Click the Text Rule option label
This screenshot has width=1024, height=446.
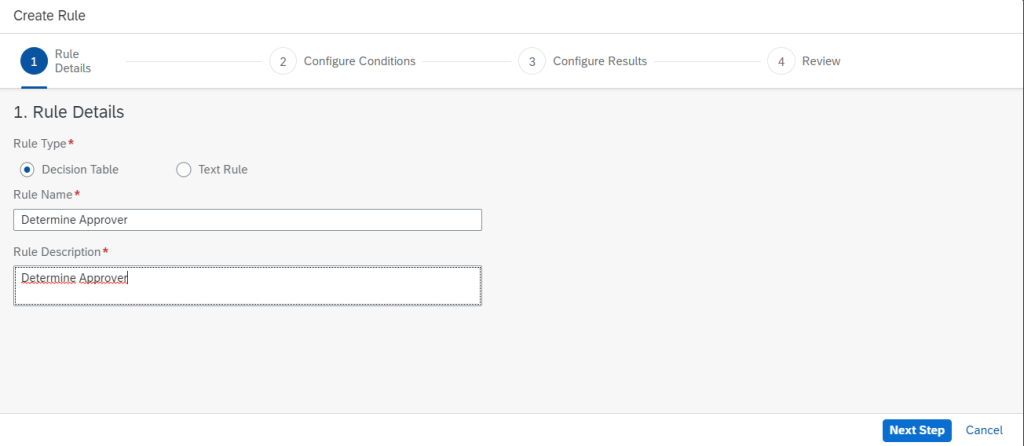(222, 169)
